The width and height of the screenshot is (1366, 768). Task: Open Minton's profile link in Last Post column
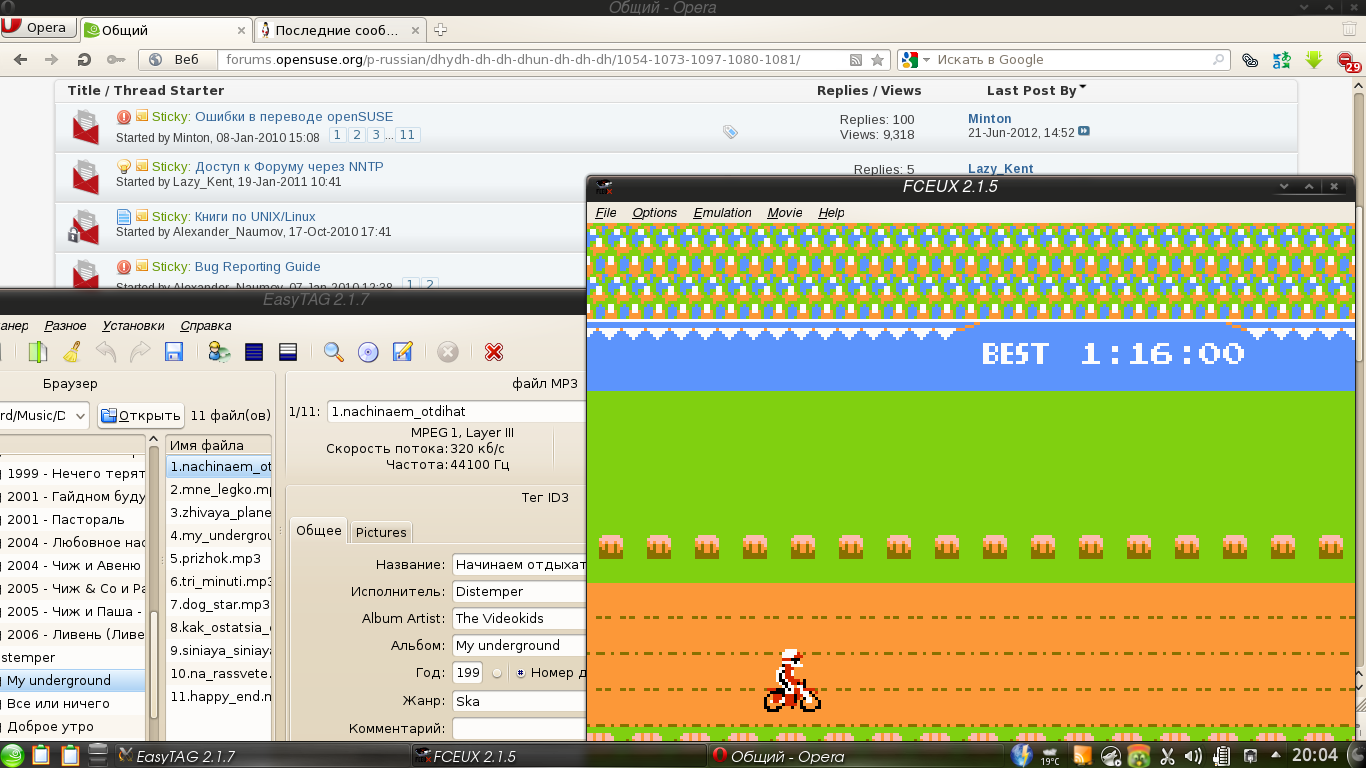[990, 118]
